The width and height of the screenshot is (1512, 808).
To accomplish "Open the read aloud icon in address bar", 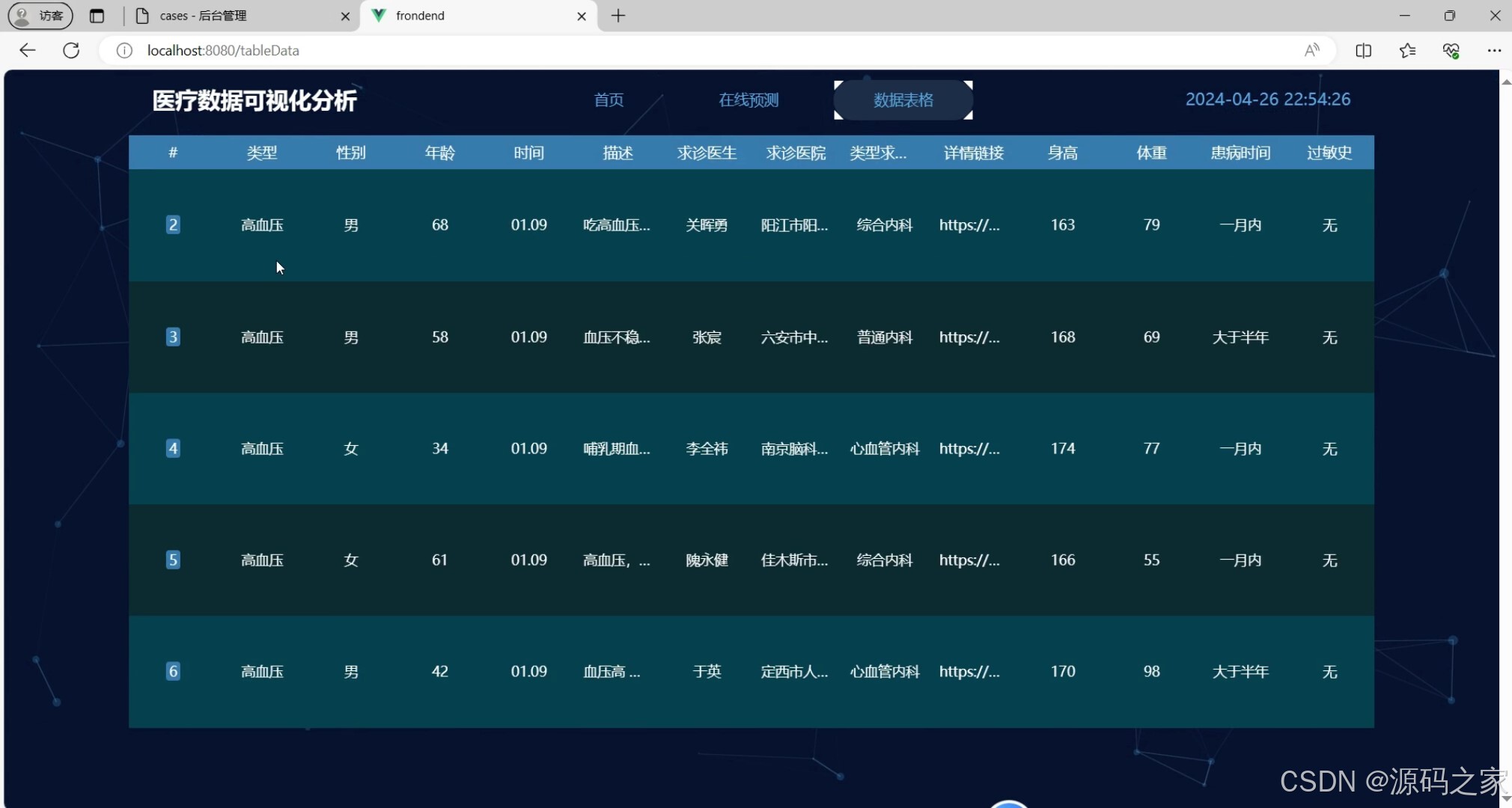I will point(1311,50).
